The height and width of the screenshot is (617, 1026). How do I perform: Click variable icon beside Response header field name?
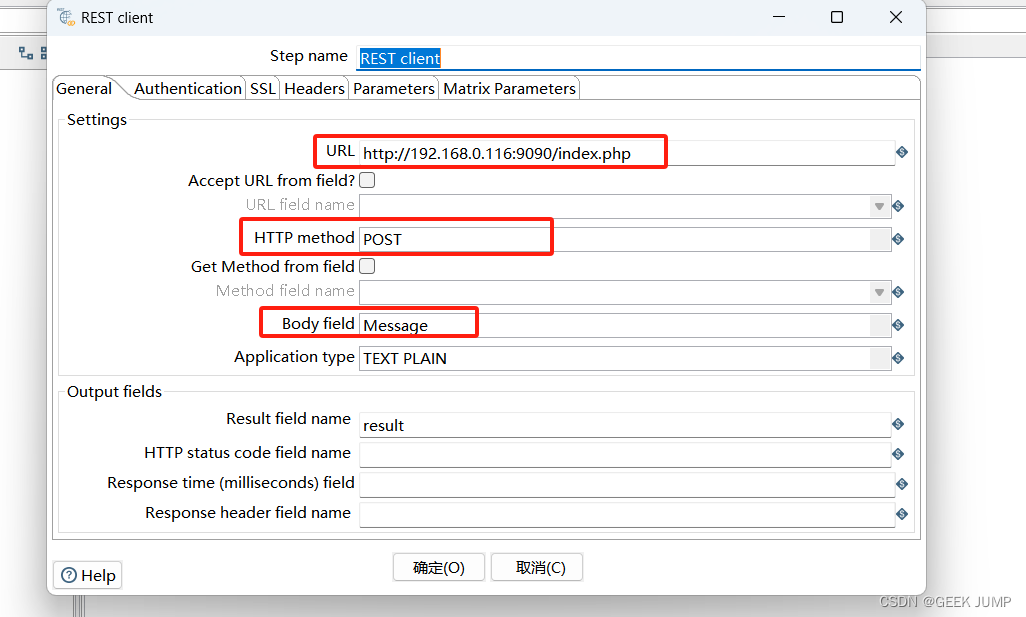(x=902, y=514)
